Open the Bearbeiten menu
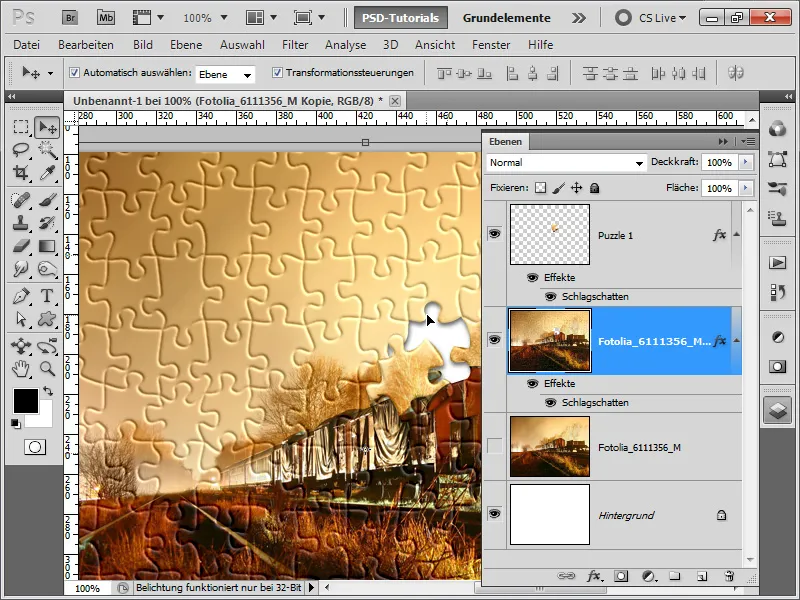This screenshot has width=800, height=600. 86,45
